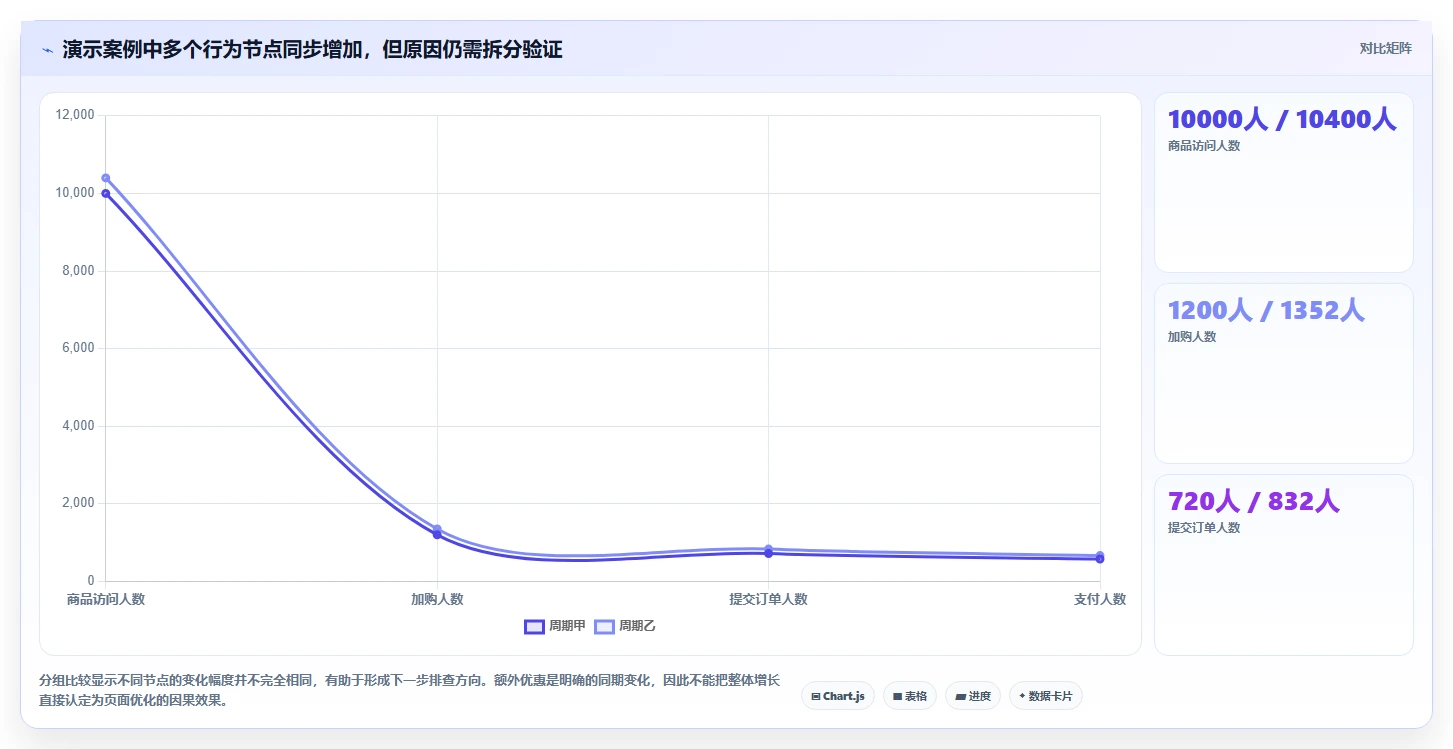
Task: Click the 周期乙 data point at 加购人数
Action: pyautogui.click(x=437, y=529)
